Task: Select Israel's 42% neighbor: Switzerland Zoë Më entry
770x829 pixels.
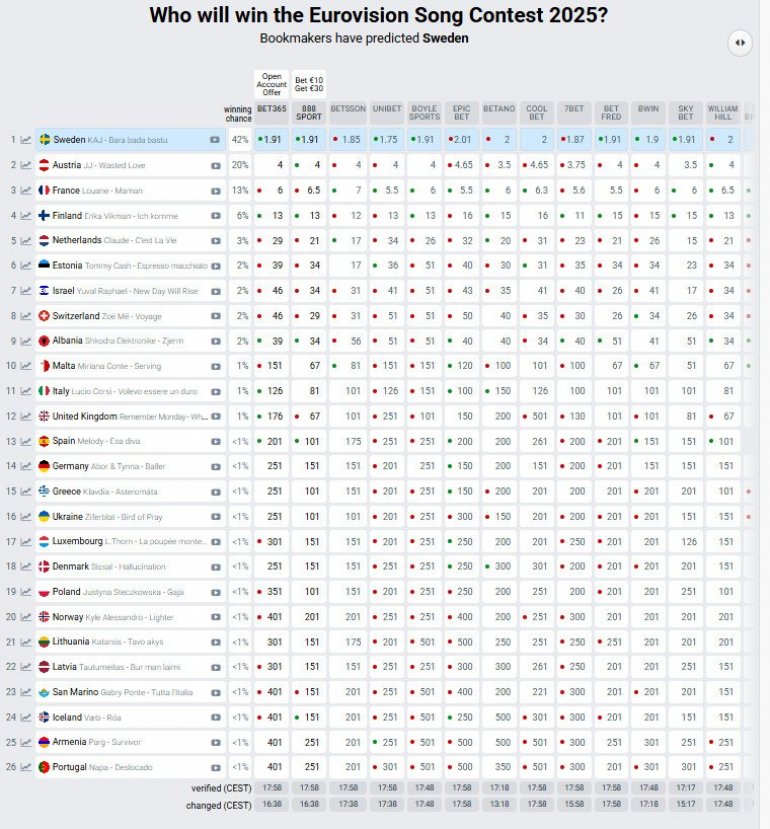Action: click(x=120, y=315)
